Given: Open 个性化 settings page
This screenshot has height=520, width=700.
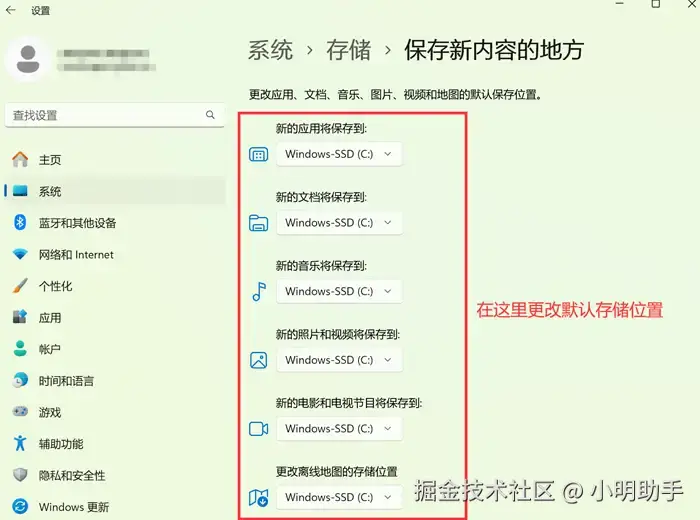Looking at the screenshot, I should point(115,286).
